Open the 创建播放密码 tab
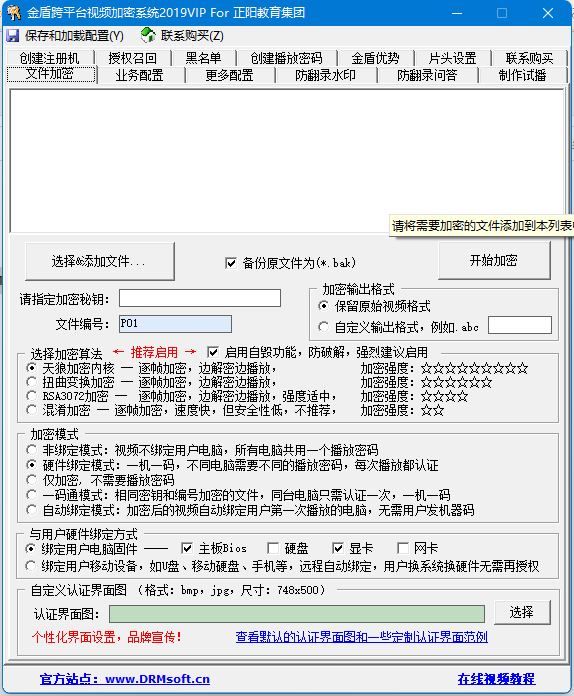 [x=286, y=58]
